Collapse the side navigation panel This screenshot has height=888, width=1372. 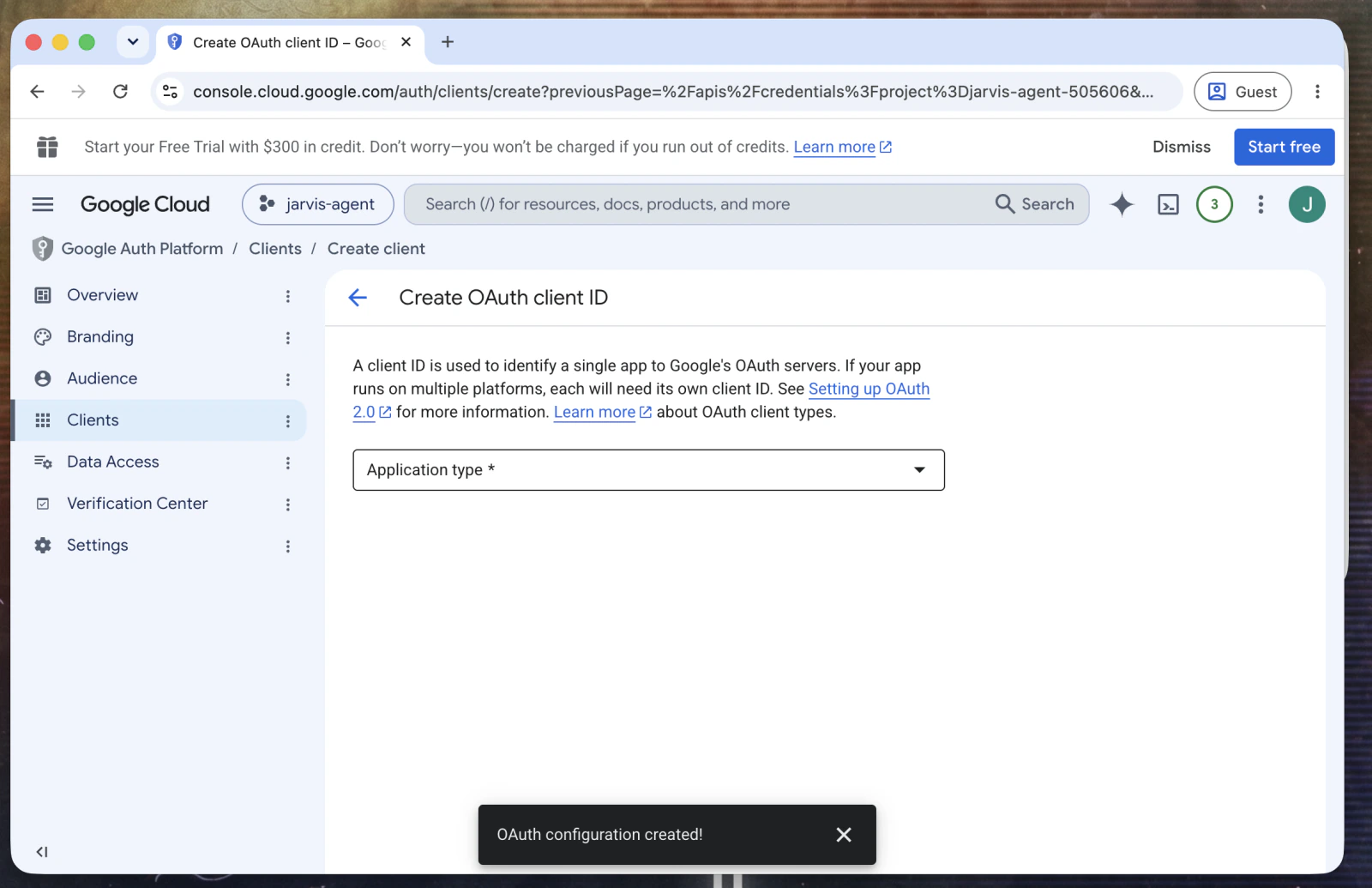click(x=42, y=852)
